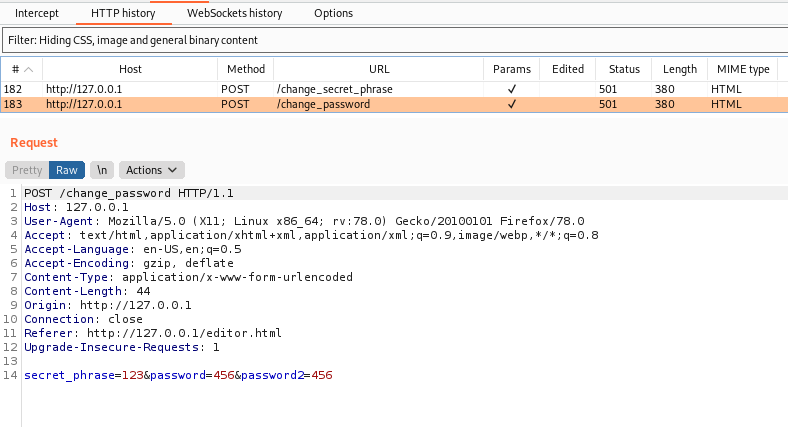Open the history filter bar settings
Viewport: 788px width, 427px height.
(395, 40)
